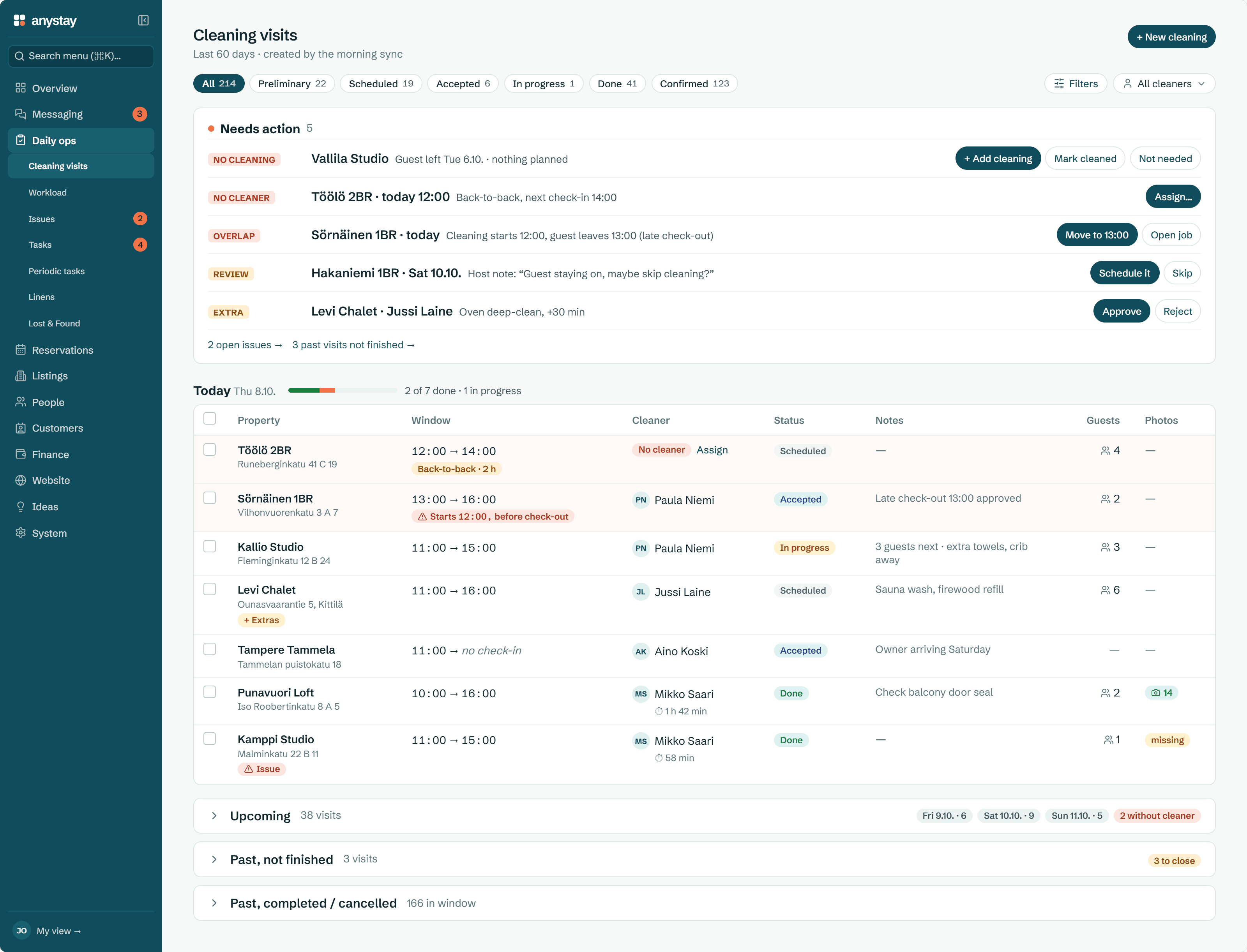Click the System gear icon
Image resolution: width=1247 pixels, height=952 pixels.
click(20, 532)
